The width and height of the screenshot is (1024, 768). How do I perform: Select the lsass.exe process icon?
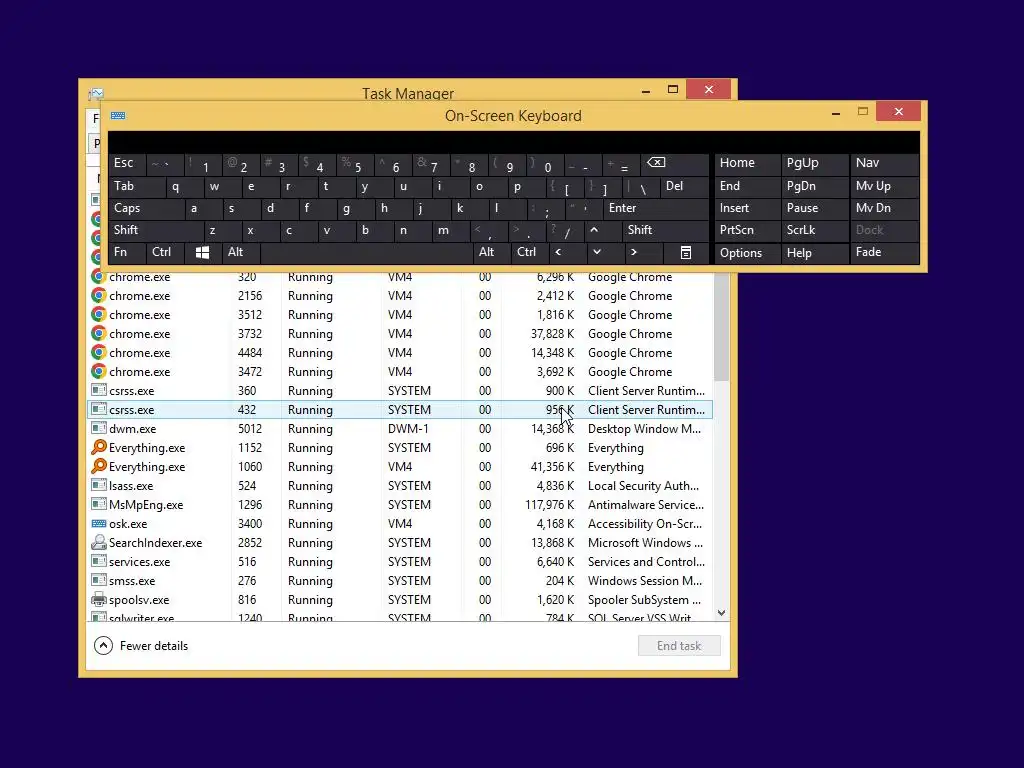[99, 486]
